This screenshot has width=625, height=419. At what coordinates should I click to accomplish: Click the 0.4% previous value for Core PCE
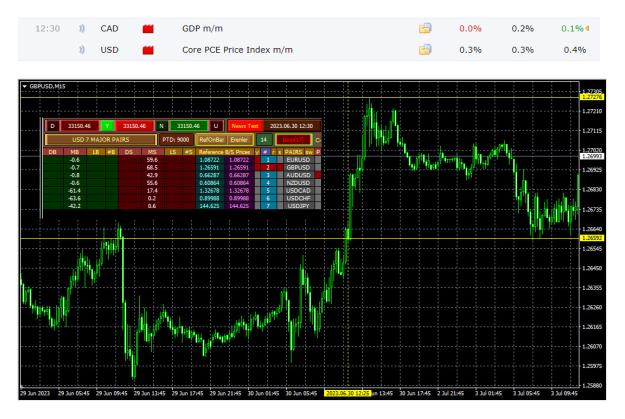pos(574,50)
